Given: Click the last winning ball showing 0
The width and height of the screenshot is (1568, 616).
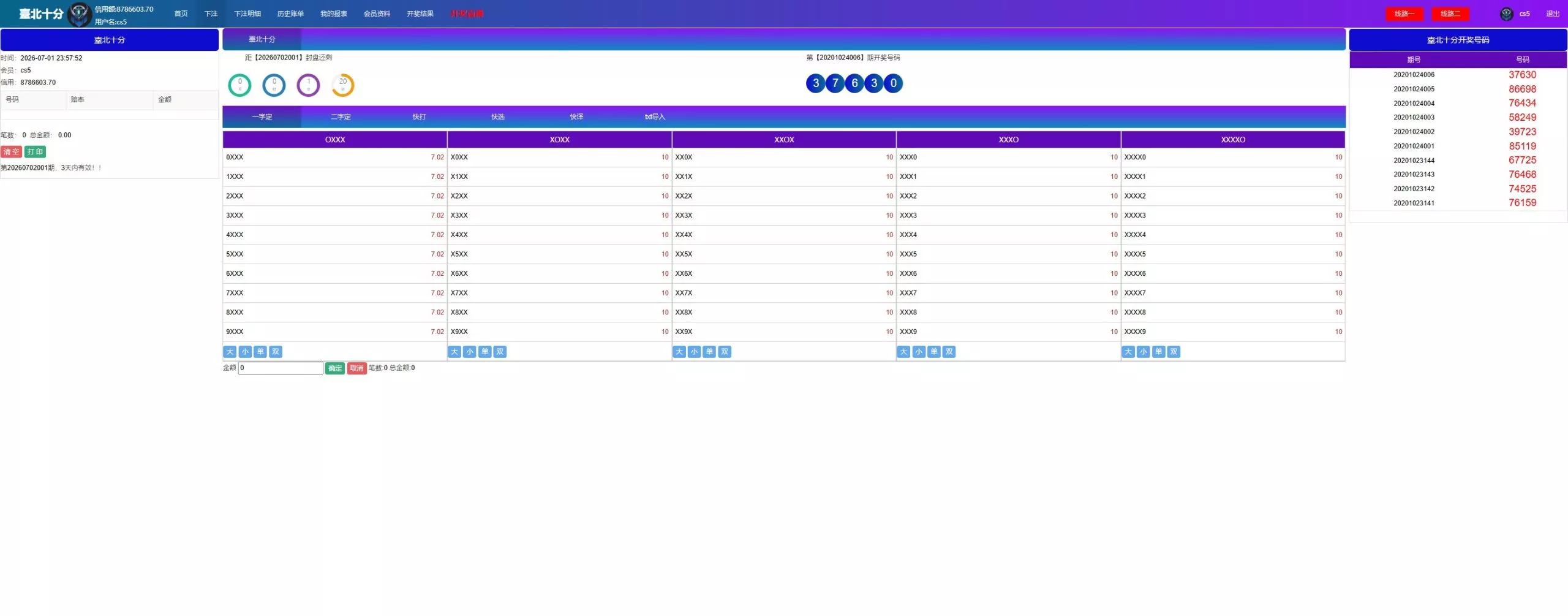Looking at the screenshot, I should click(894, 83).
